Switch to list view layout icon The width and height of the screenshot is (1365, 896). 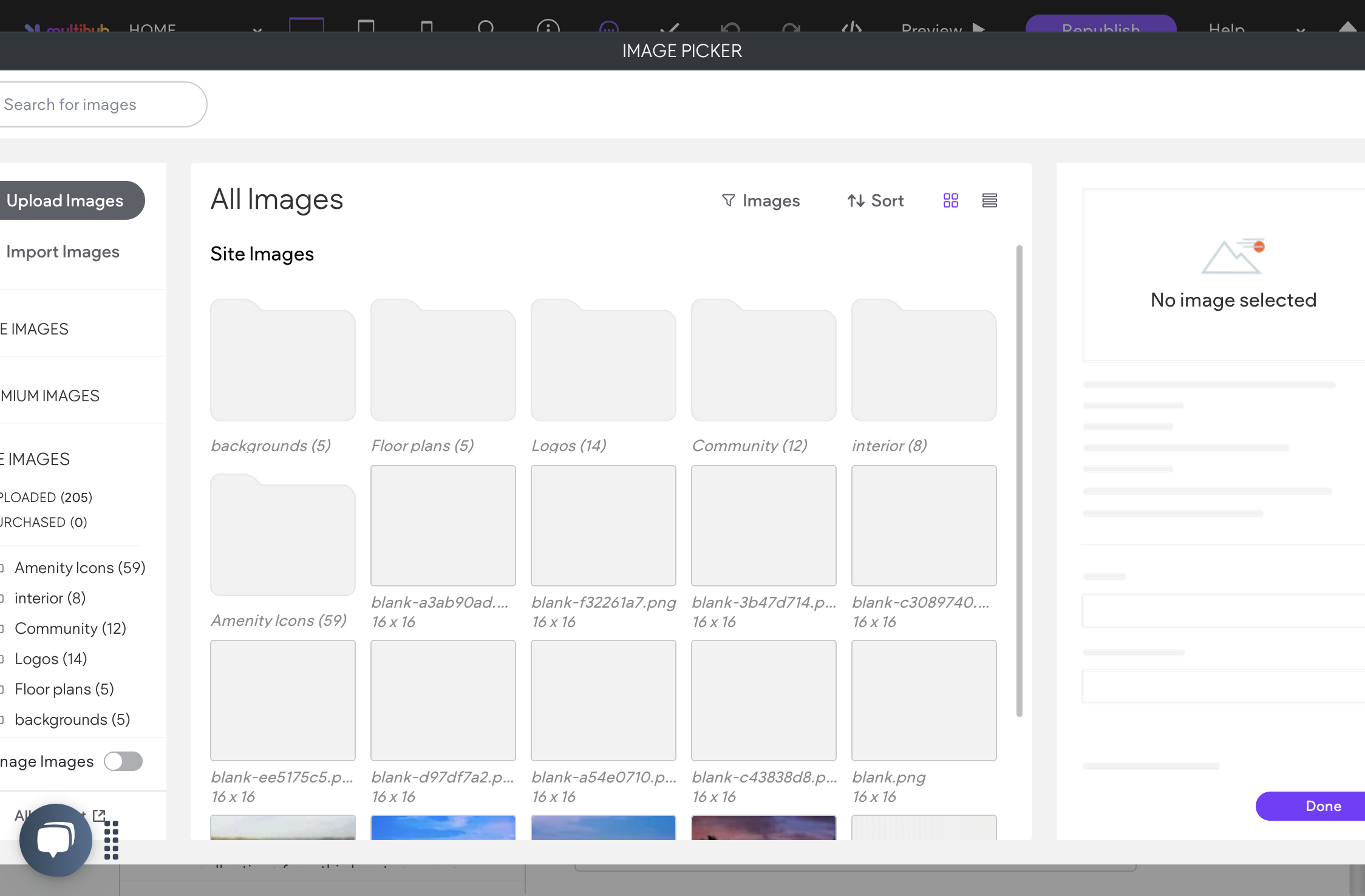[x=990, y=200]
